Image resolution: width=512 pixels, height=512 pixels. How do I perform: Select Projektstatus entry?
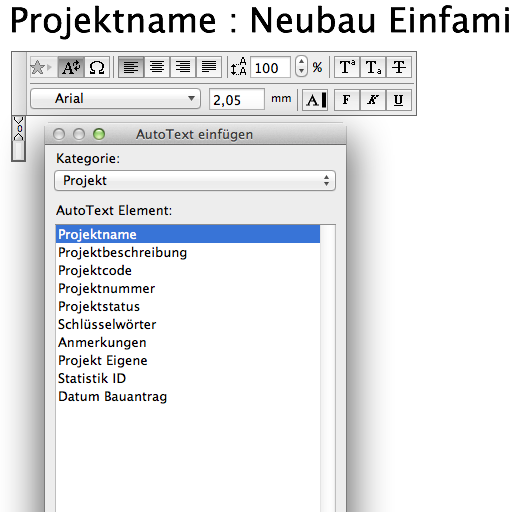pyautogui.click(x=188, y=306)
